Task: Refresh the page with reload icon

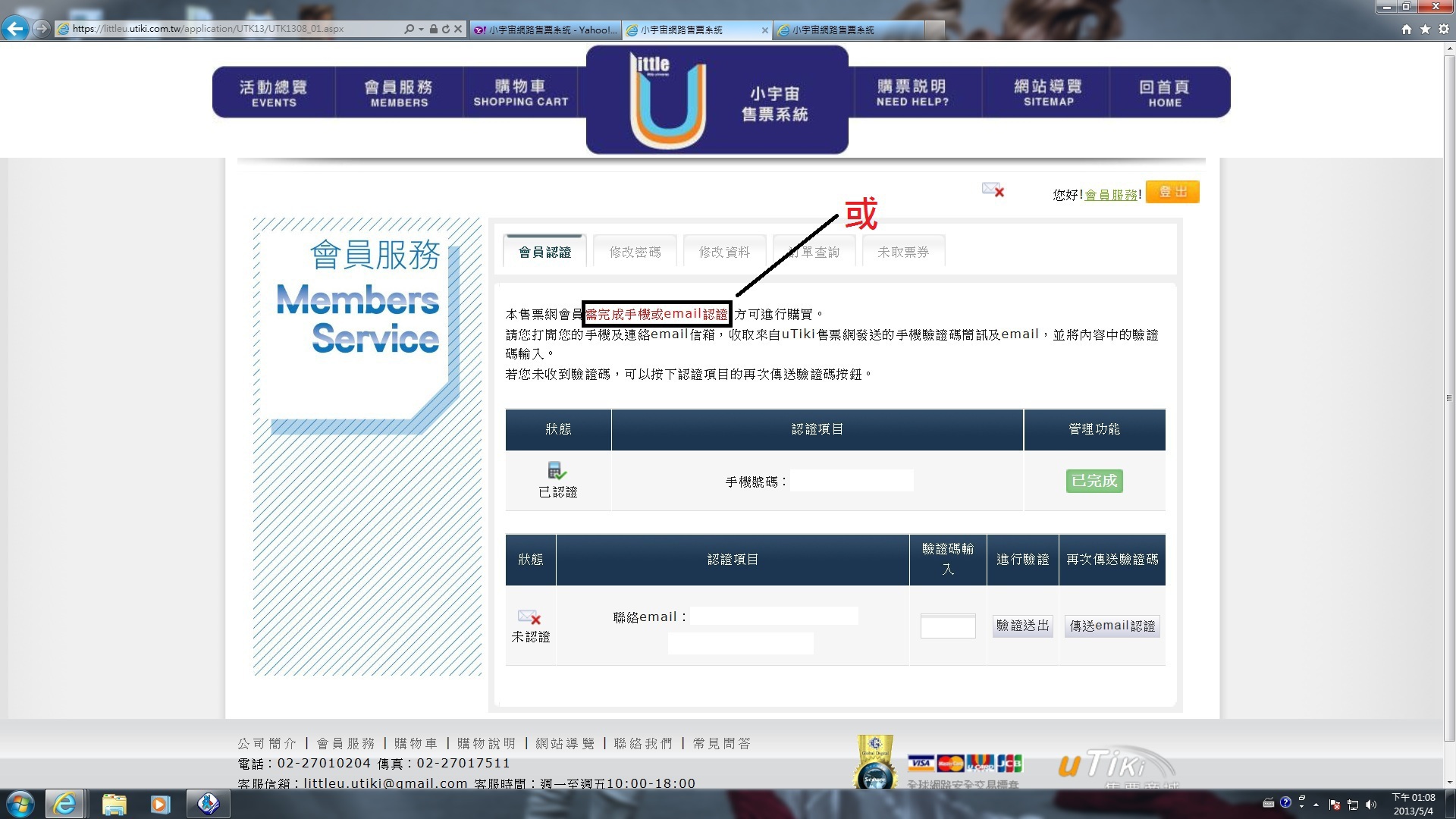Action: click(446, 30)
